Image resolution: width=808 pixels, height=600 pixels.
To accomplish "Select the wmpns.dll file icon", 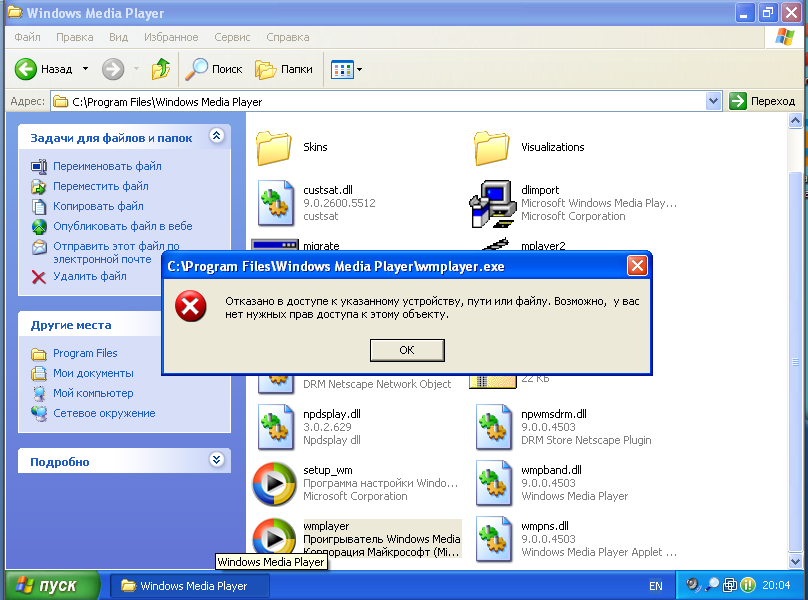I will coord(494,539).
